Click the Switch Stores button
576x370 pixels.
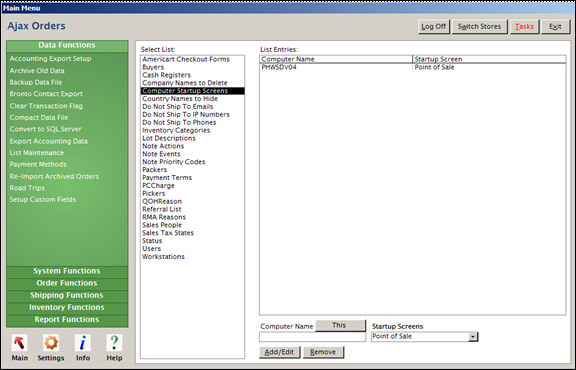479,27
